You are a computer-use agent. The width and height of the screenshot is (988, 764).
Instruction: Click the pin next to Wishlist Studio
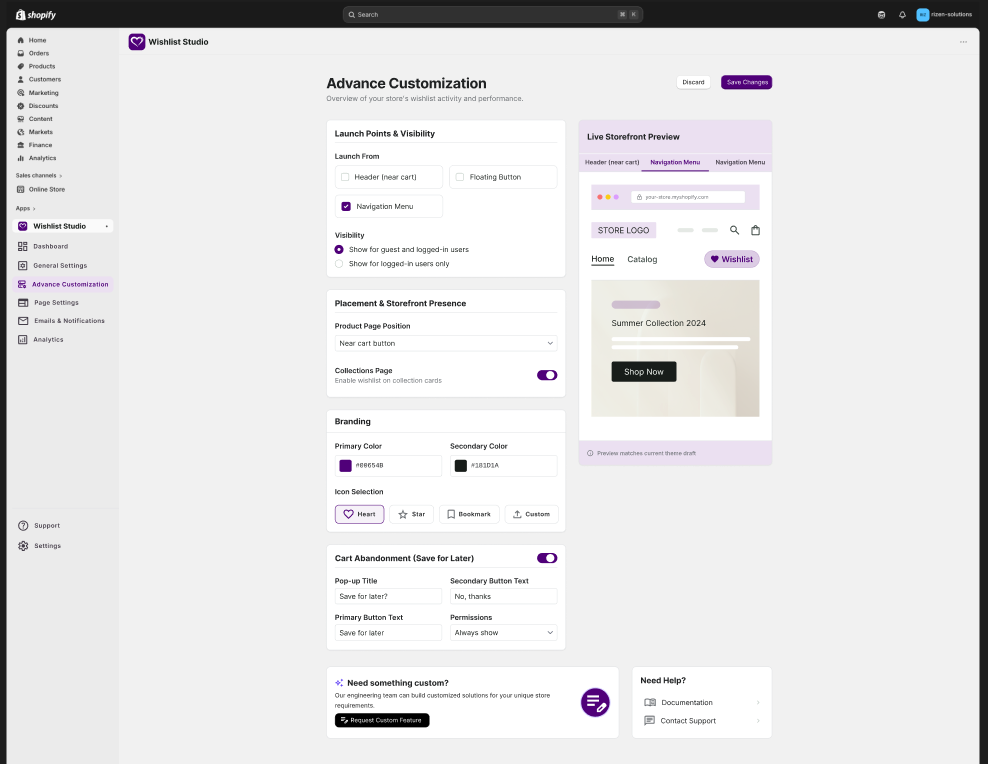106,226
